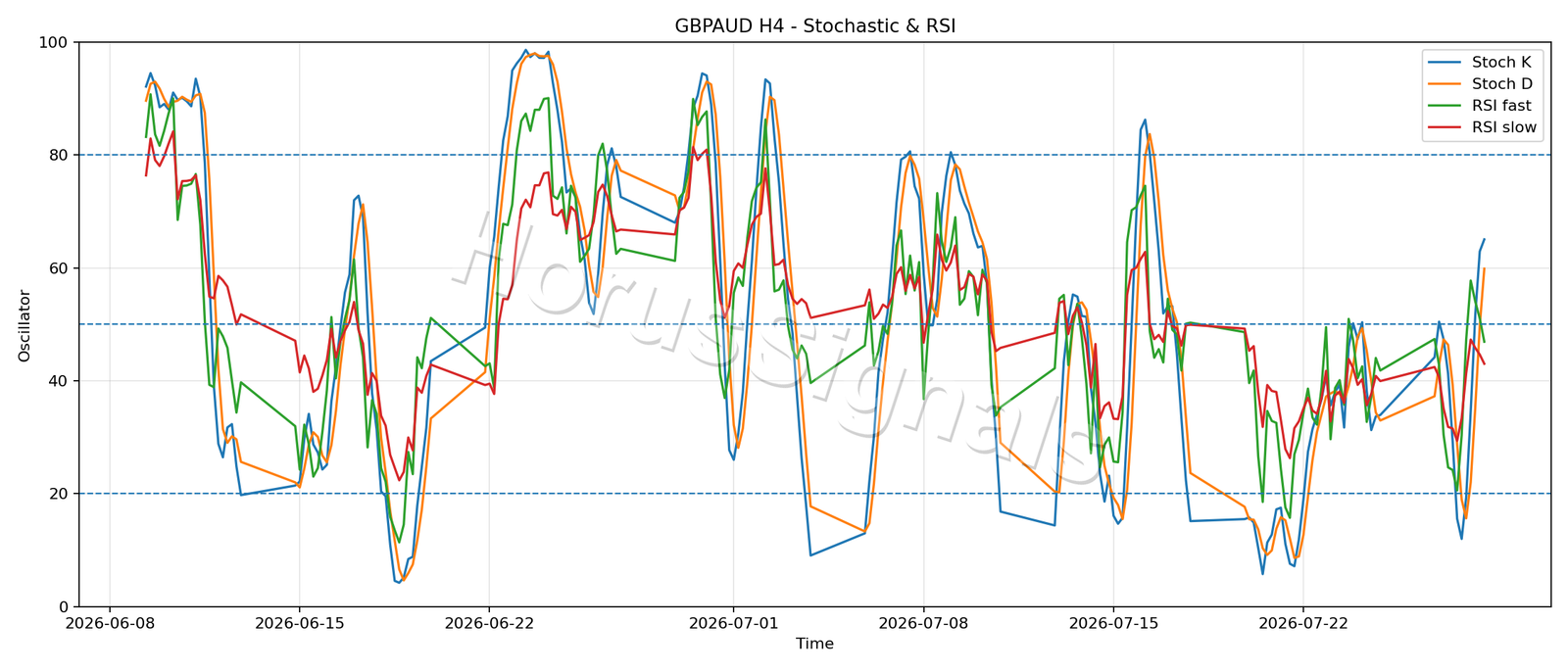Click the green RSI fast legend line sample

1446,106
